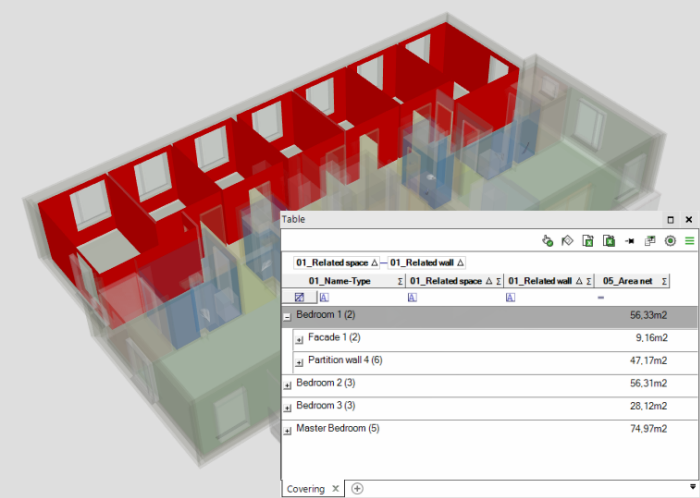Viewport: 700px width, 498px height.
Task: Click the sigma icon on 01_Related space header
Action: point(499,281)
